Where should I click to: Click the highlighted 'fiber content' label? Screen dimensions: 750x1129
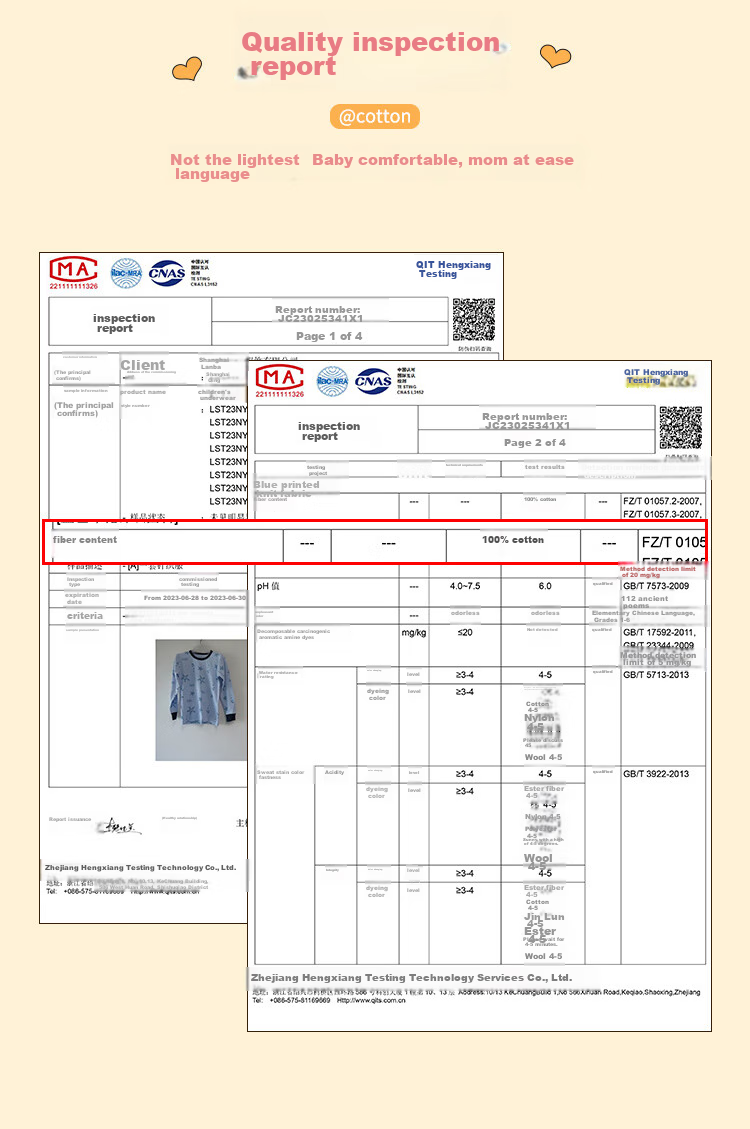click(84, 539)
